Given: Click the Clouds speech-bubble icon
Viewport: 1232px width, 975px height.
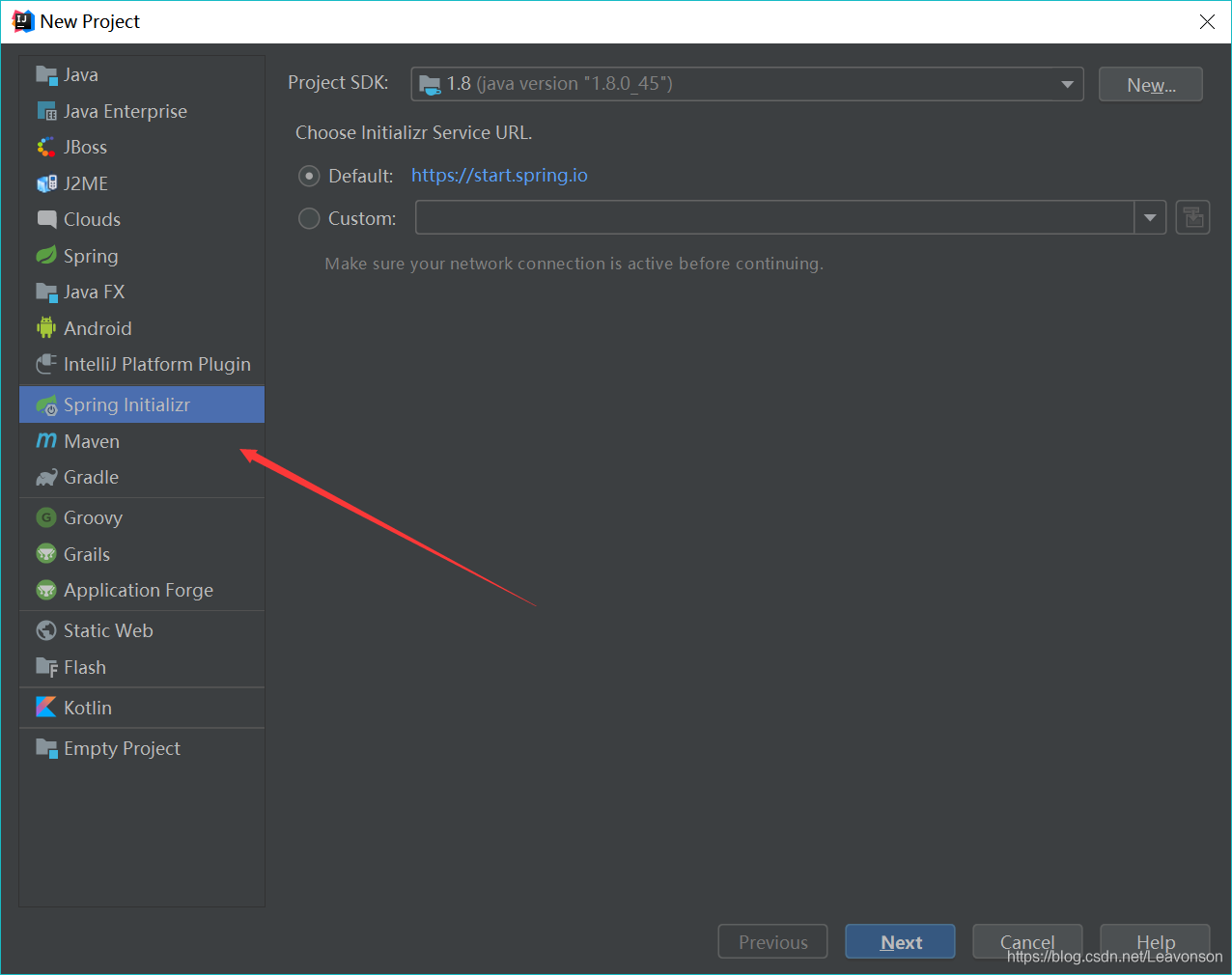Looking at the screenshot, I should tap(46, 219).
